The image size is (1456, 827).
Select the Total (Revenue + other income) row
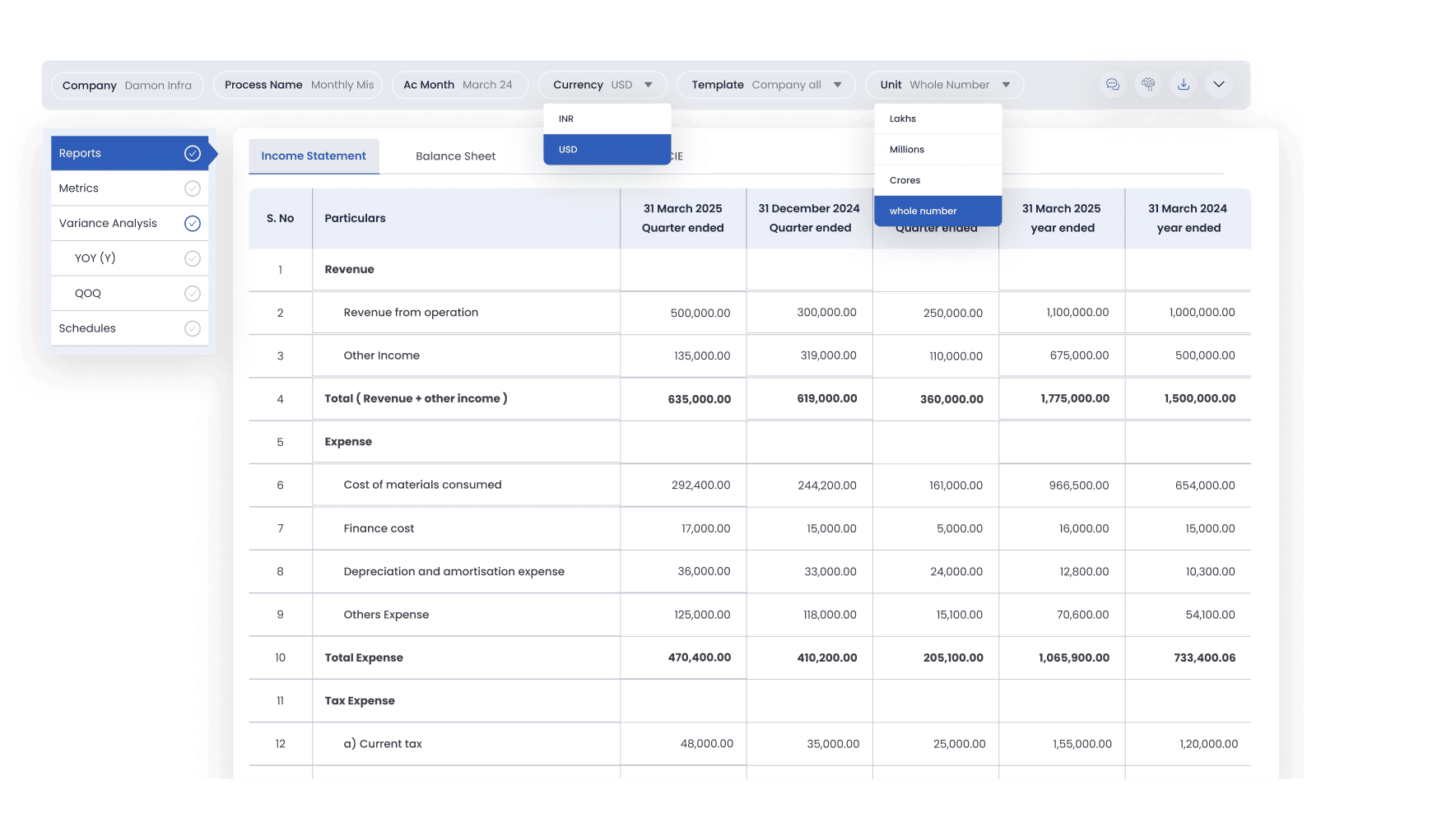(416, 399)
